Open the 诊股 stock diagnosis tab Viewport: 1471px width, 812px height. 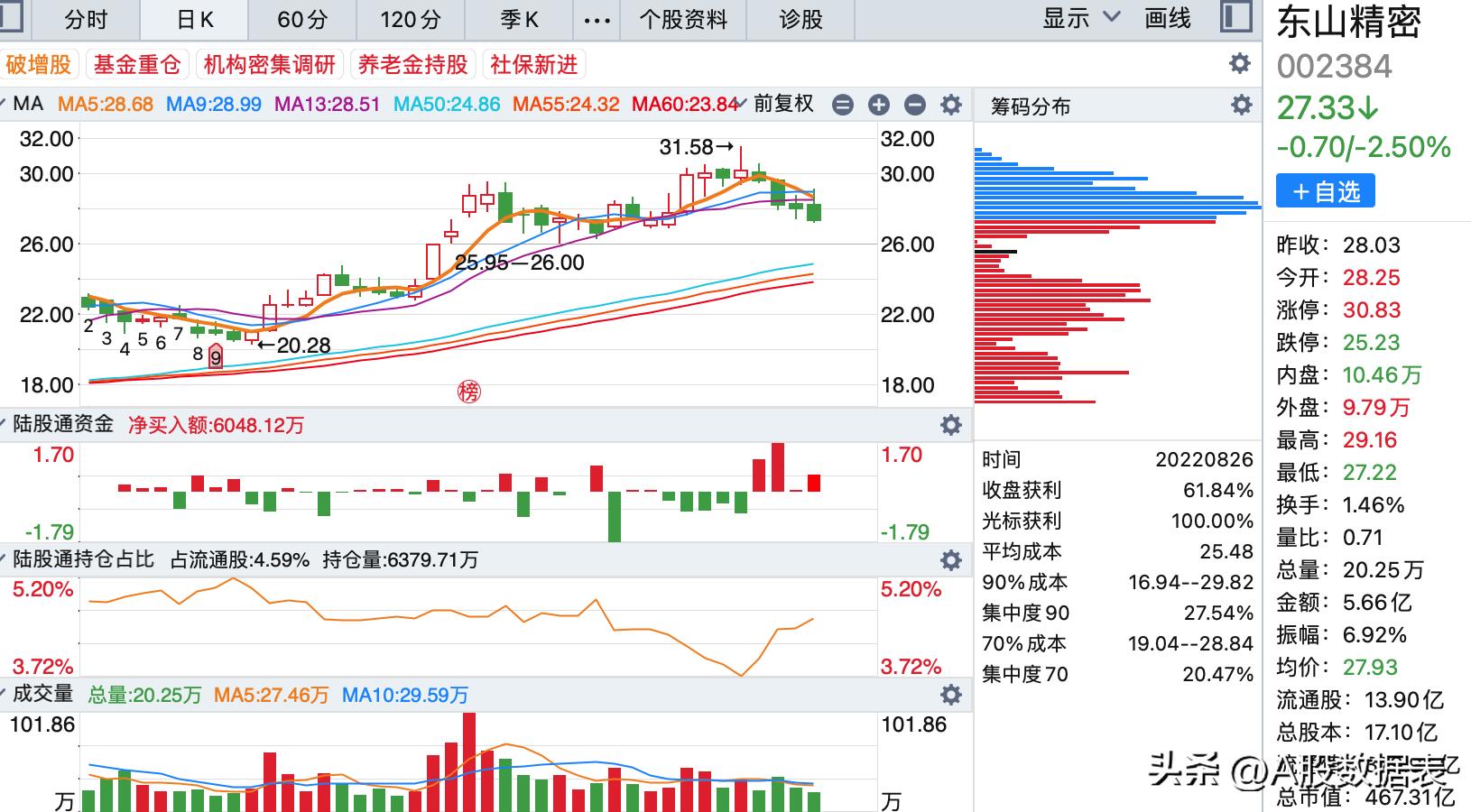[801, 19]
